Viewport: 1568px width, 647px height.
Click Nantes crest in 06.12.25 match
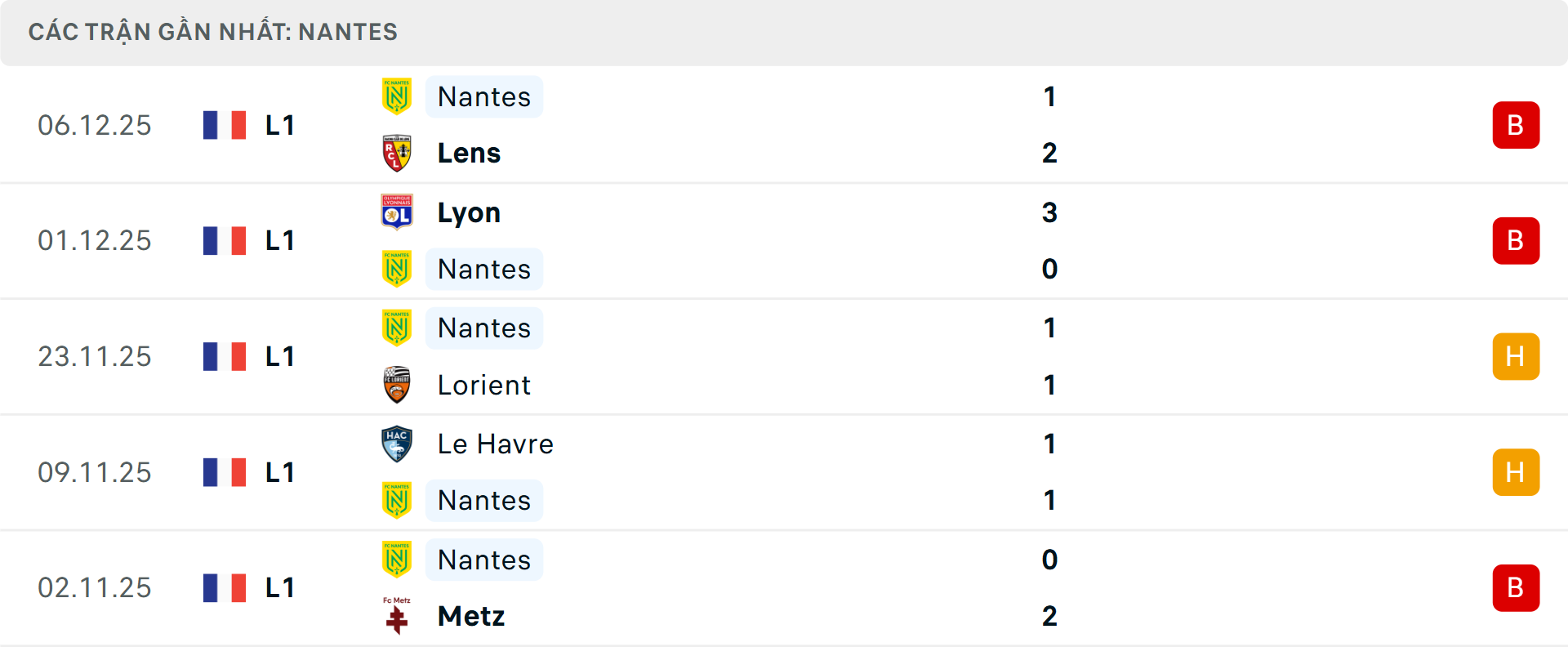coord(397,96)
